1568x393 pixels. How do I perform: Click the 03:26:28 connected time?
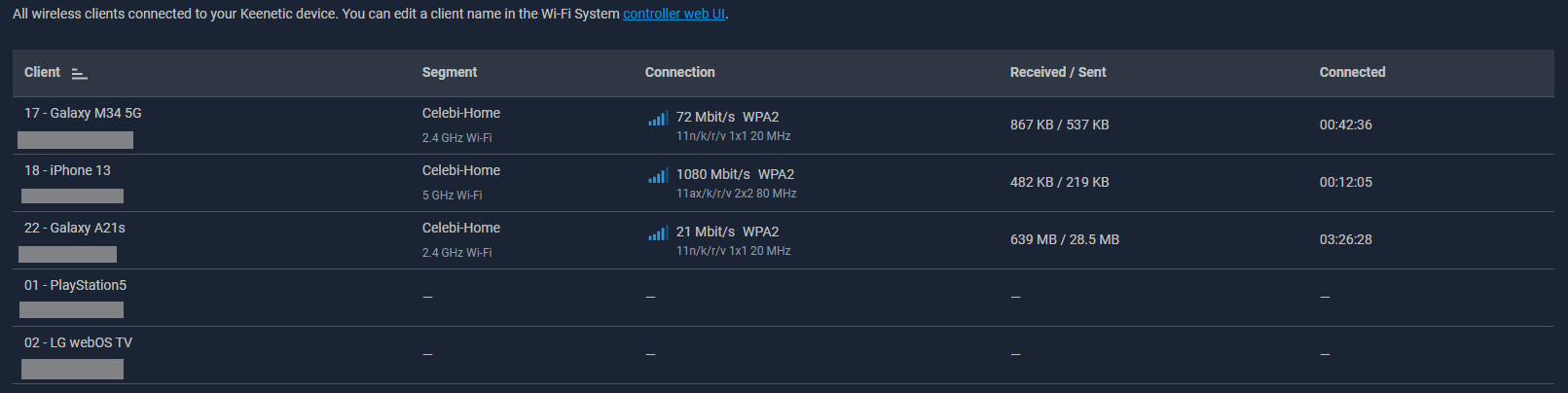pos(1346,239)
